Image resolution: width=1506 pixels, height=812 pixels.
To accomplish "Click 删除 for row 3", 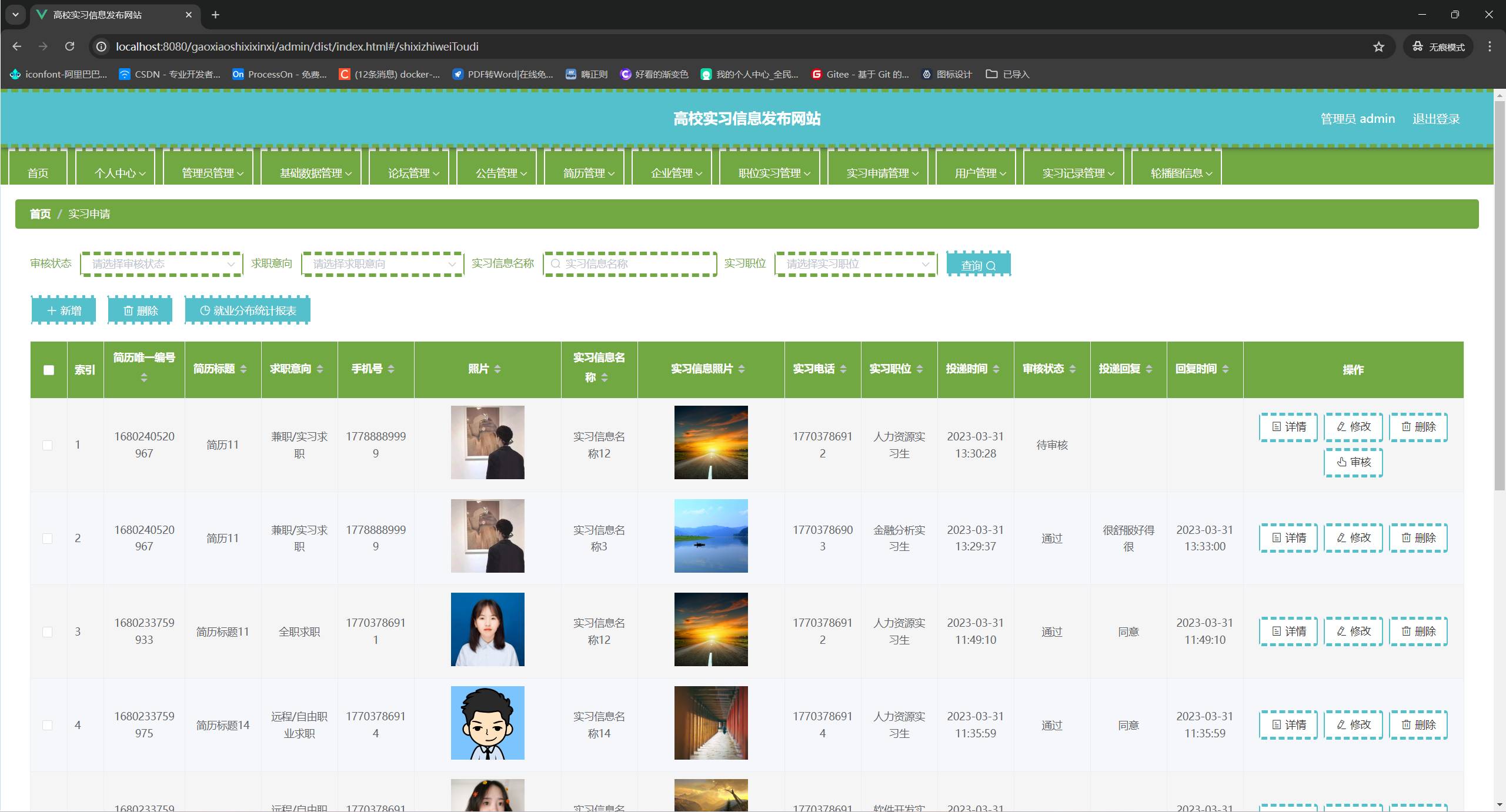I will [x=1418, y=631].
